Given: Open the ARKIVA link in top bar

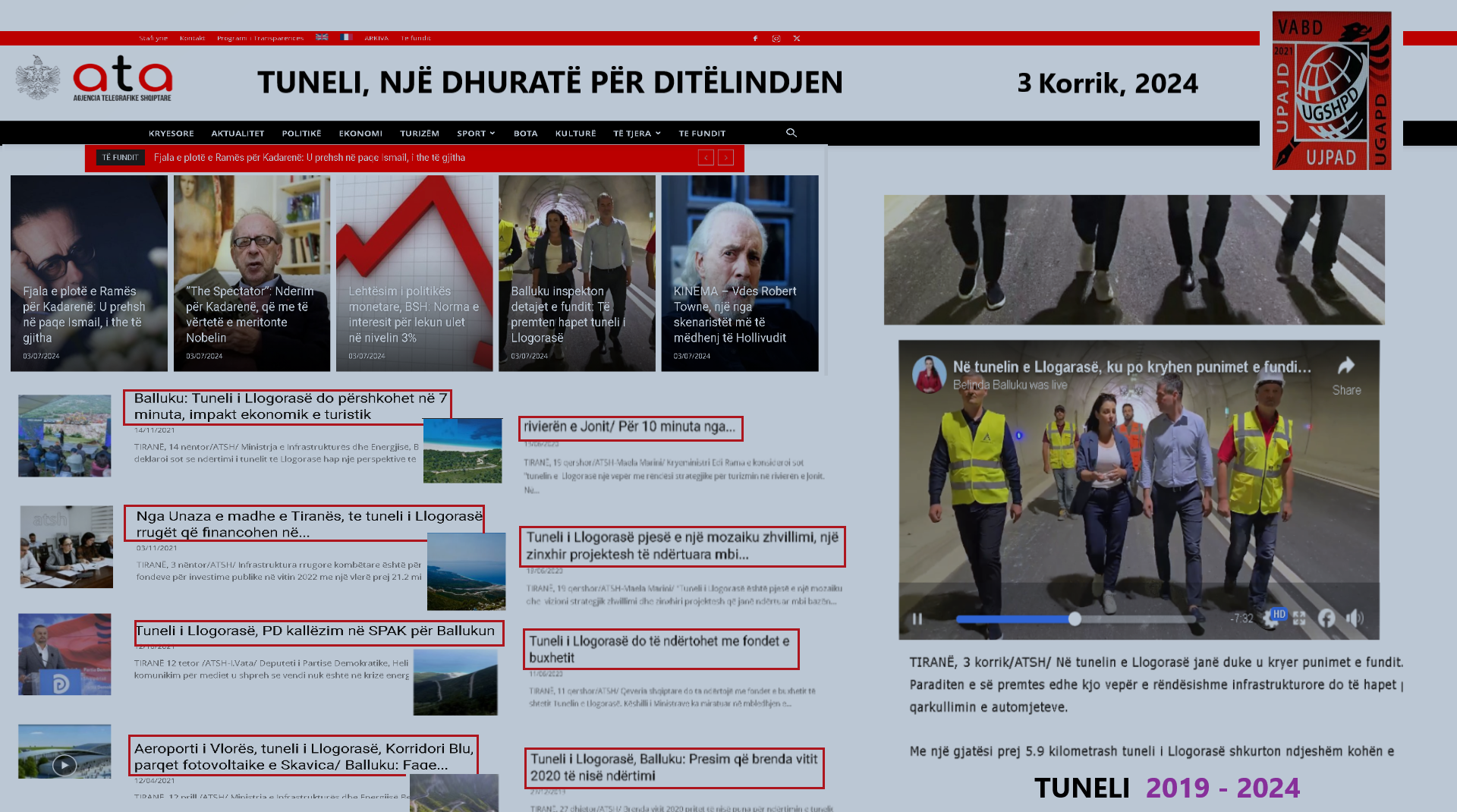Looking at the screenshot, I should [376, 38].
